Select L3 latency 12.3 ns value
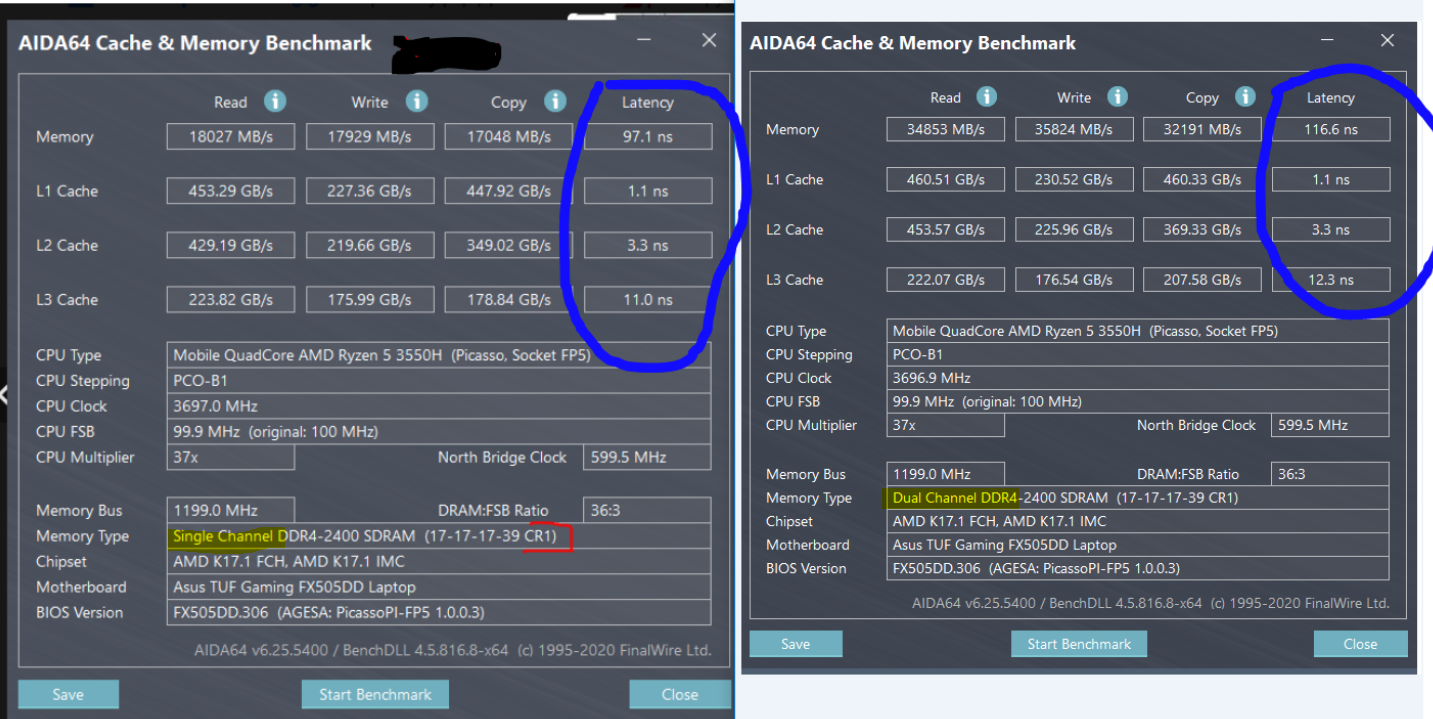 1331,279
